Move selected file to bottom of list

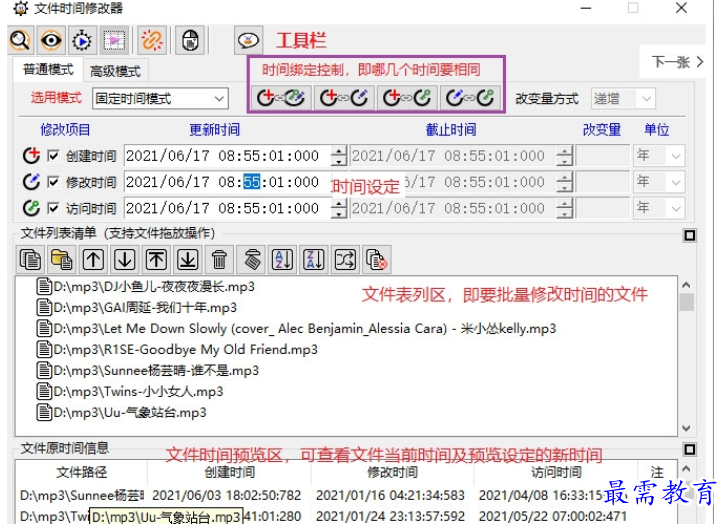coord(188,259)
